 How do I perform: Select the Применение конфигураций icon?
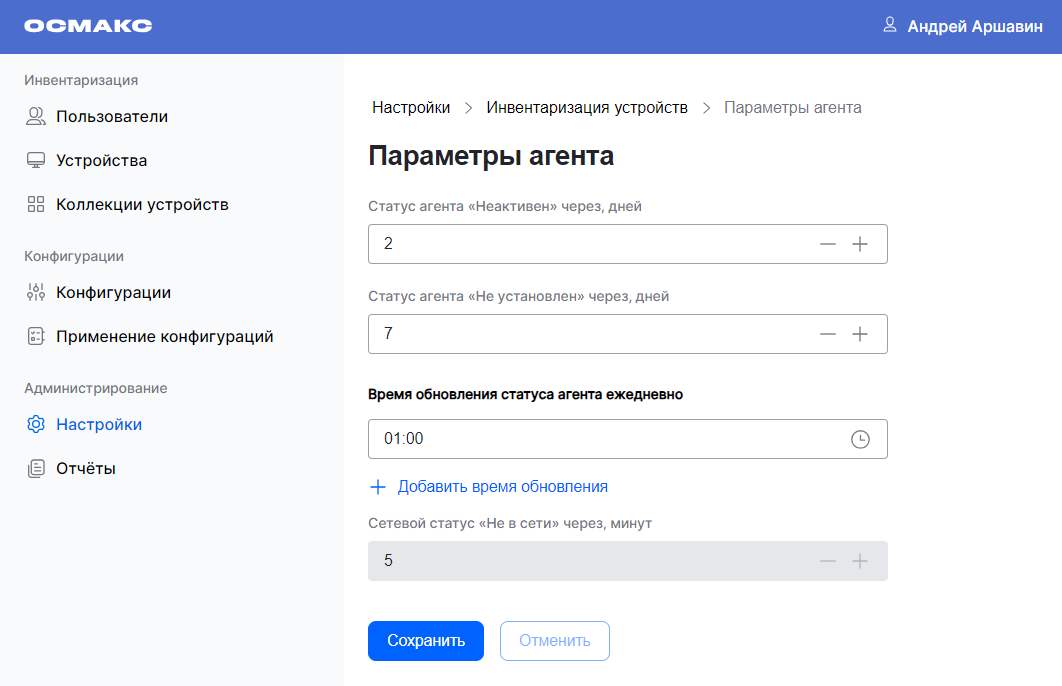point(36,336)
